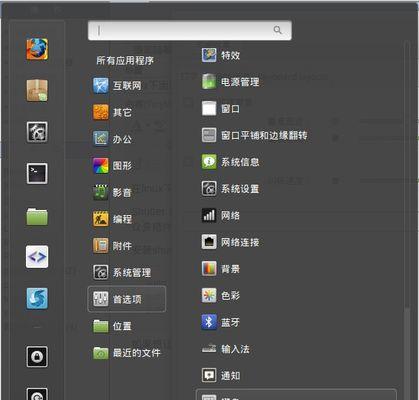Select the 首选项 preferences category
419x400 pixels.
[127, 299]
